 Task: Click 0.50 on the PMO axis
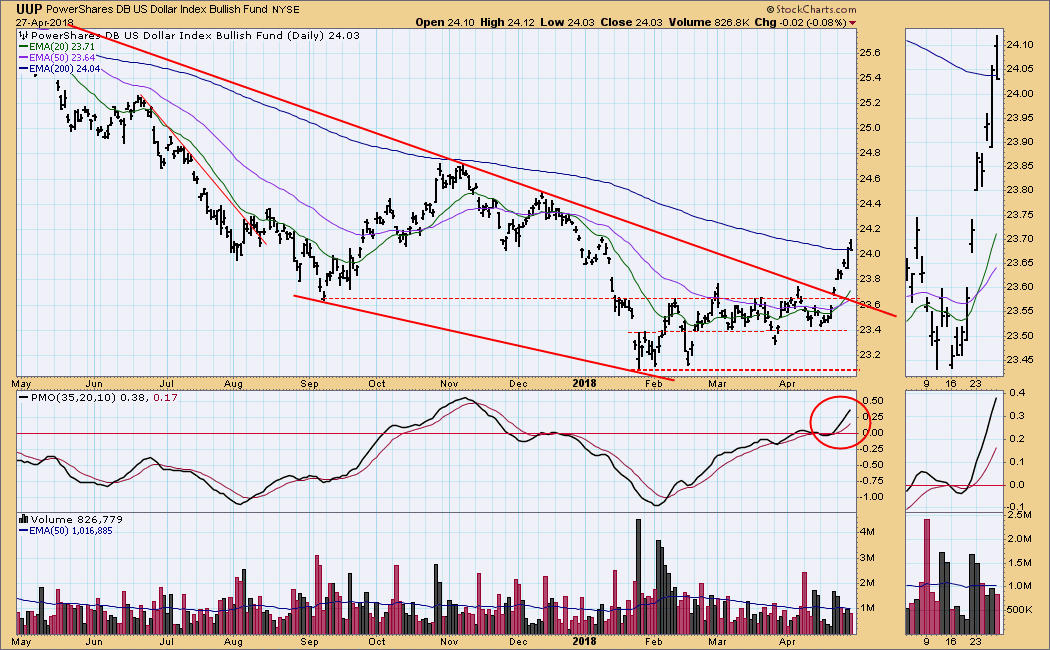[873, 401]
